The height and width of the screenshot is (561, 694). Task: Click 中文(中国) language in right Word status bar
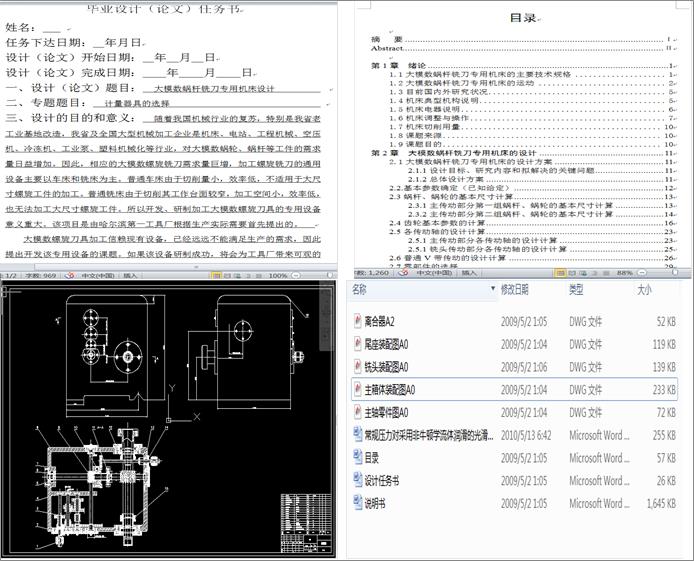pyautogui.click(x=434, y=273)
